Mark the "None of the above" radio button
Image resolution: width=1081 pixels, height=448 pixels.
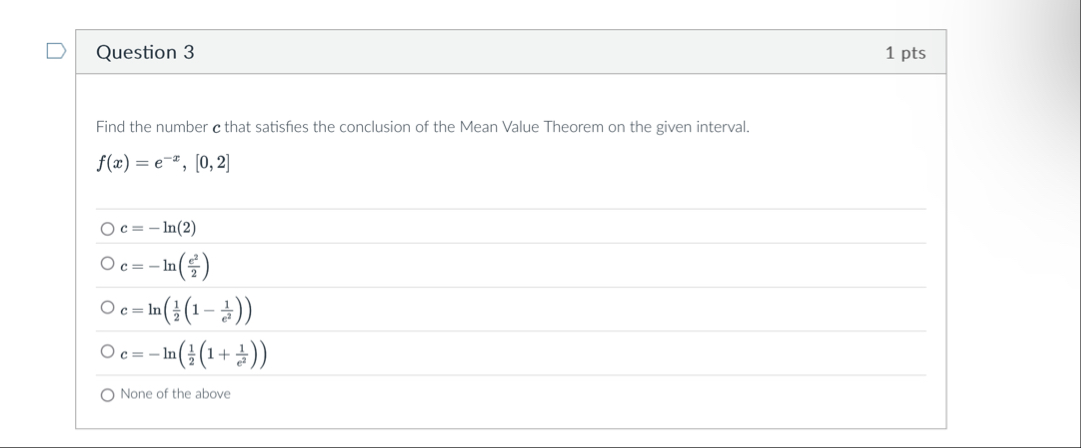click(x=107, y=394)
